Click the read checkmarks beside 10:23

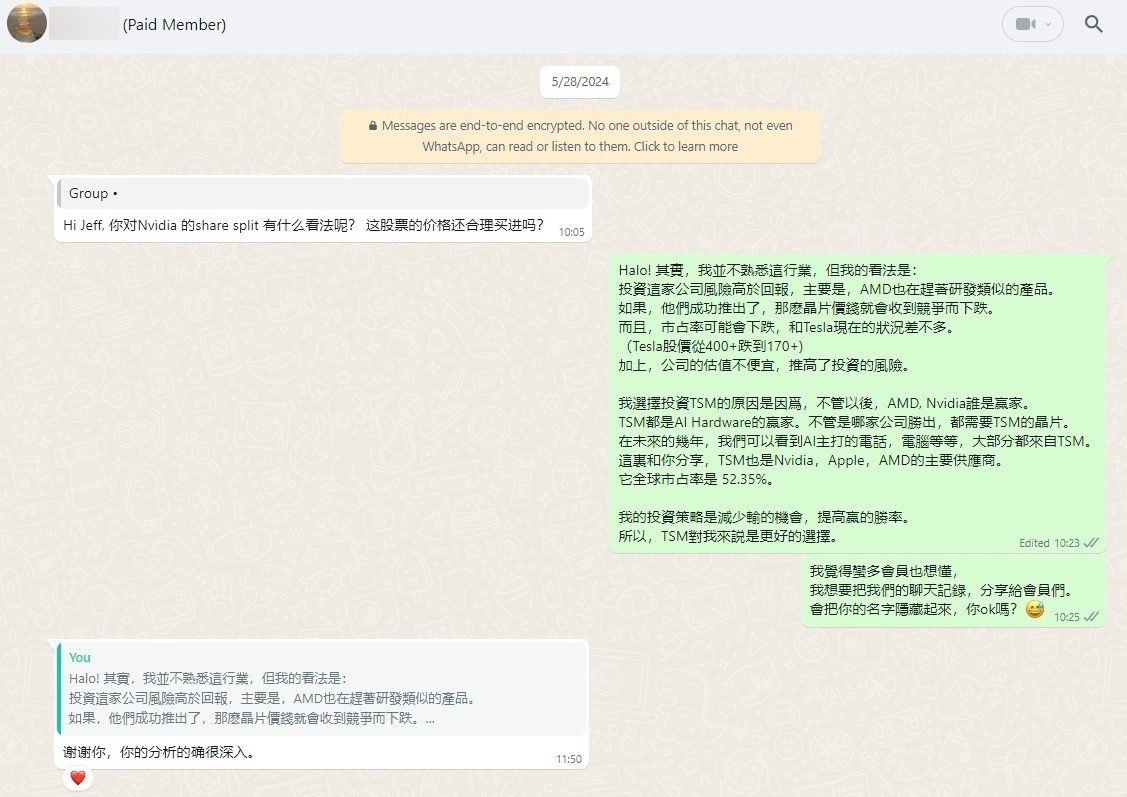(x=1091, y=543)
